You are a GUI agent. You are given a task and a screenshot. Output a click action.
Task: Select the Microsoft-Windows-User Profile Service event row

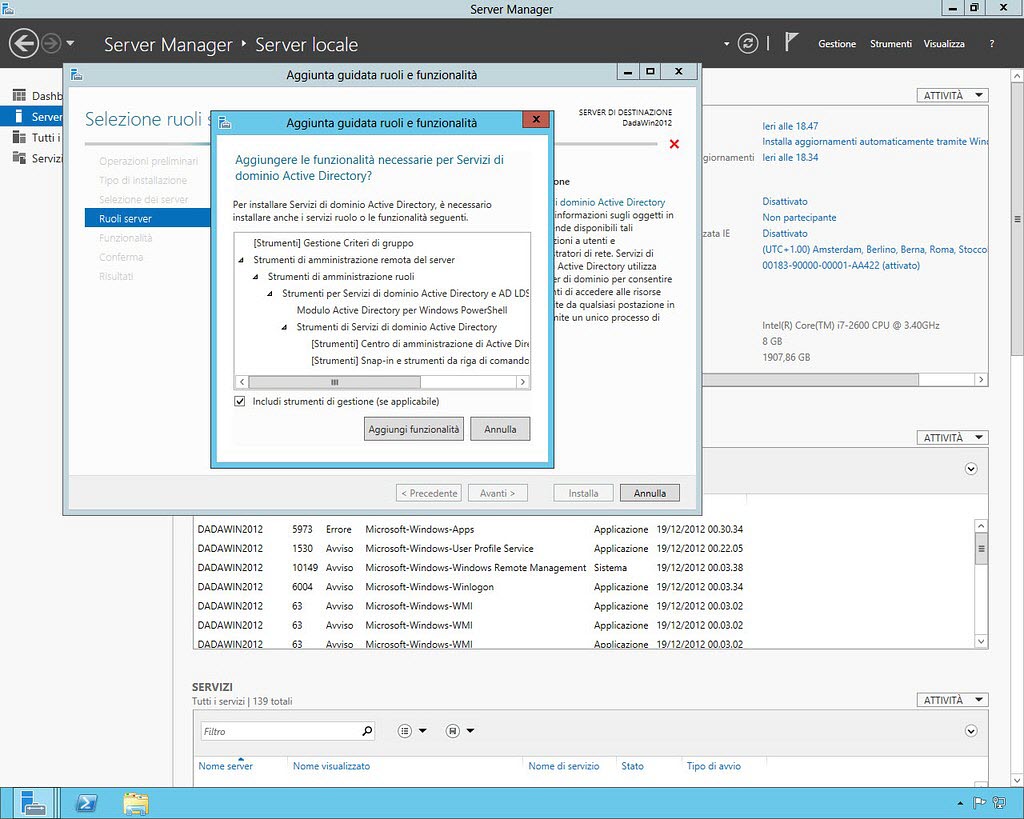pos(470,549)
